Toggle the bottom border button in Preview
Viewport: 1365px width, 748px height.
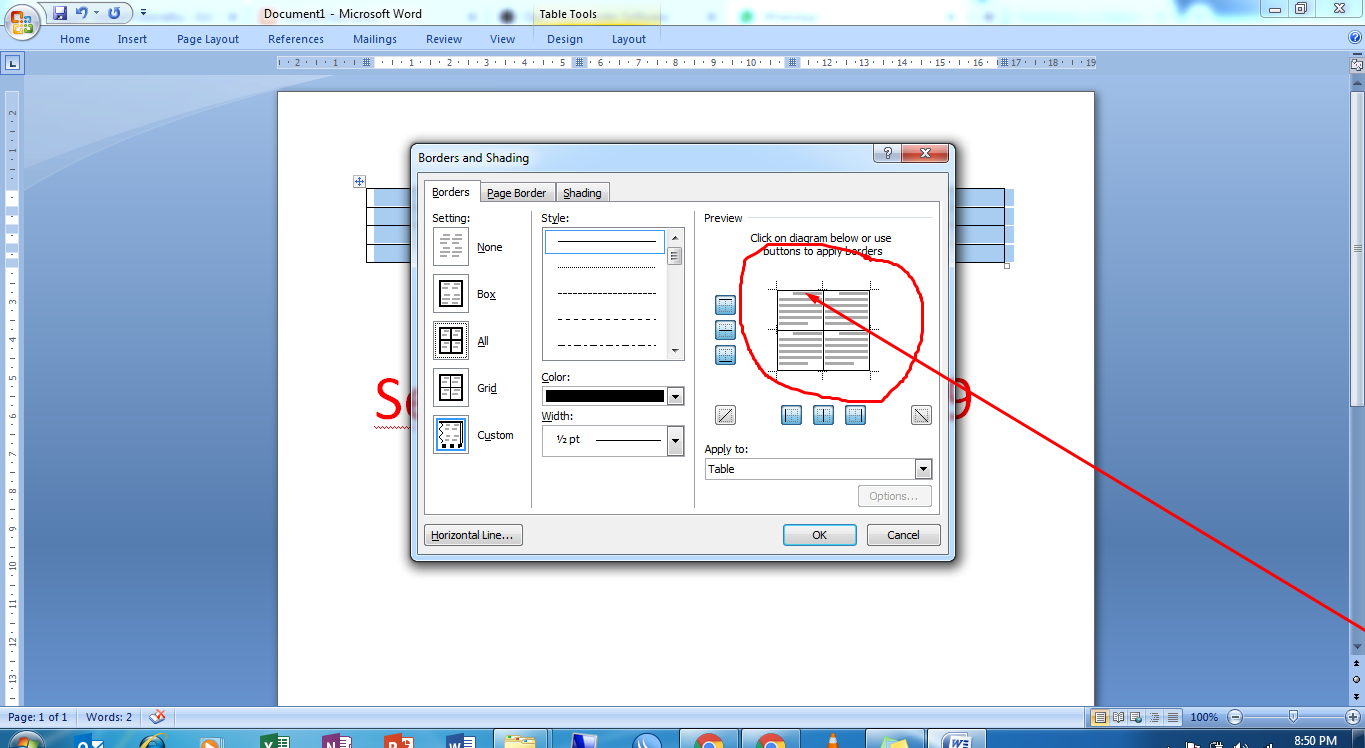tap(726, 355)
